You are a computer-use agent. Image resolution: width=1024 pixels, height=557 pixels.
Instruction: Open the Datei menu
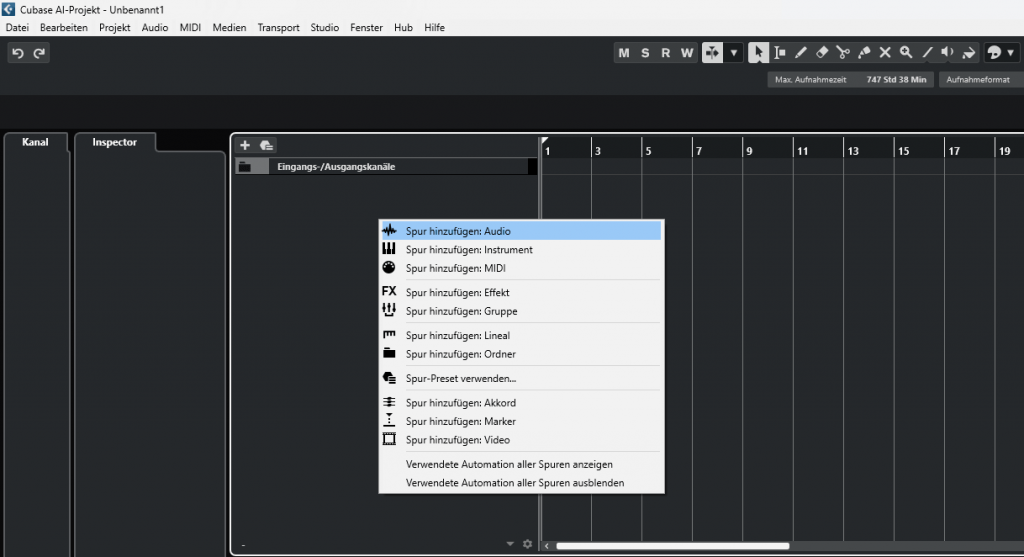(x=17, y=27)
